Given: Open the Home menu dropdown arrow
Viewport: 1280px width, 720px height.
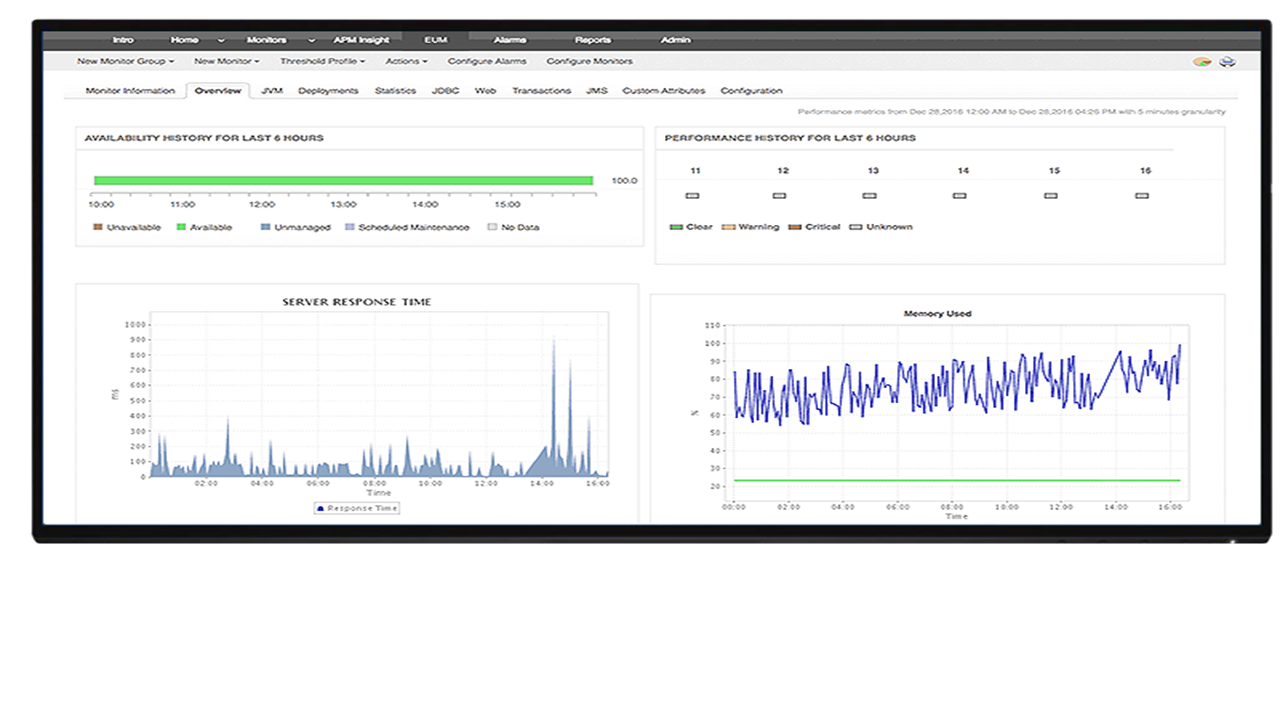Looking at the screenshot, I should click(x=220, y=41).
